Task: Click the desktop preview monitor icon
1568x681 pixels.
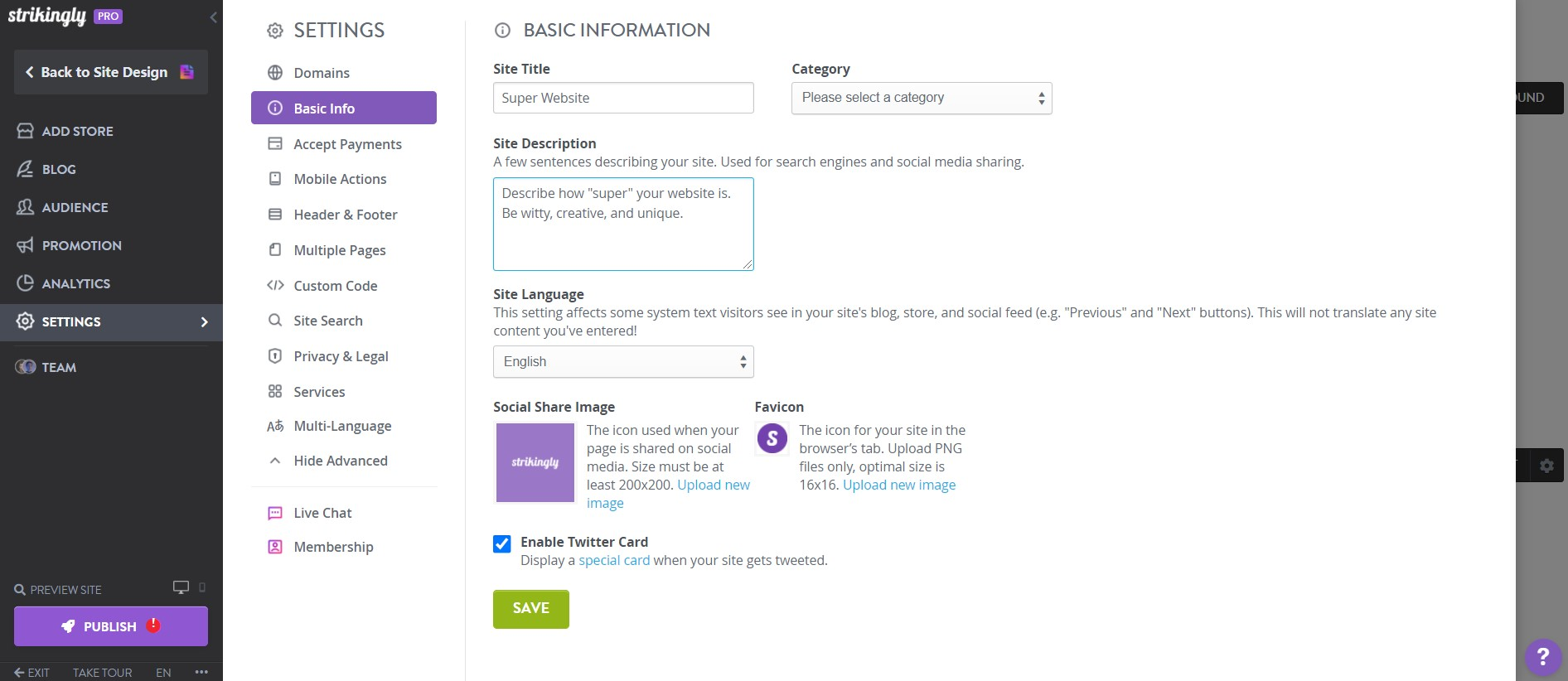Action: [x=180, y=587]
